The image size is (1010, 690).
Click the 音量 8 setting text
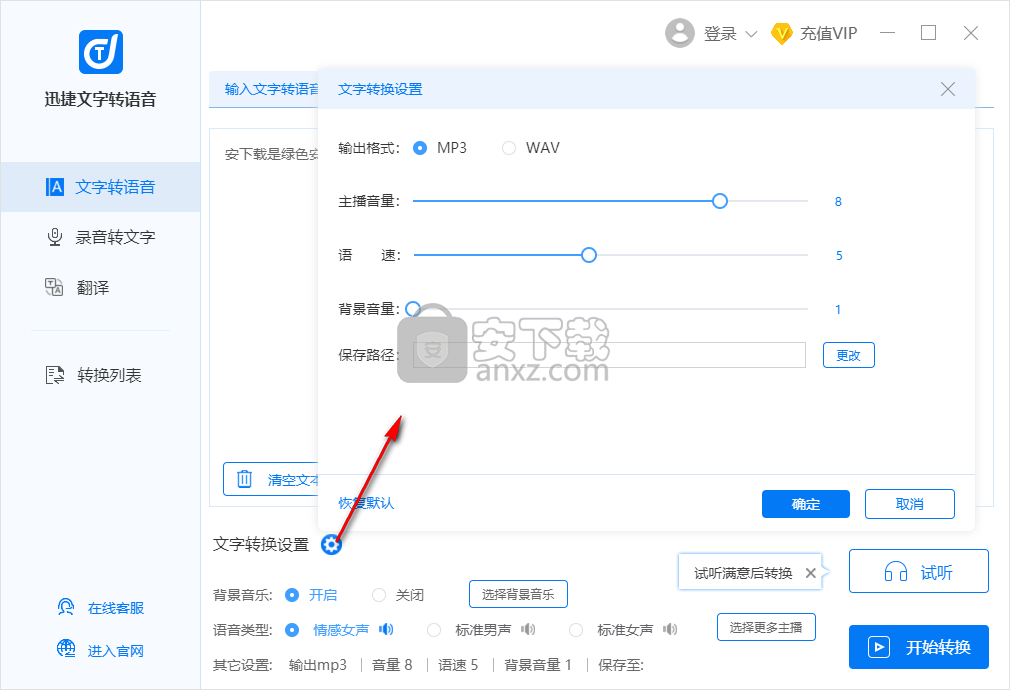392,665
